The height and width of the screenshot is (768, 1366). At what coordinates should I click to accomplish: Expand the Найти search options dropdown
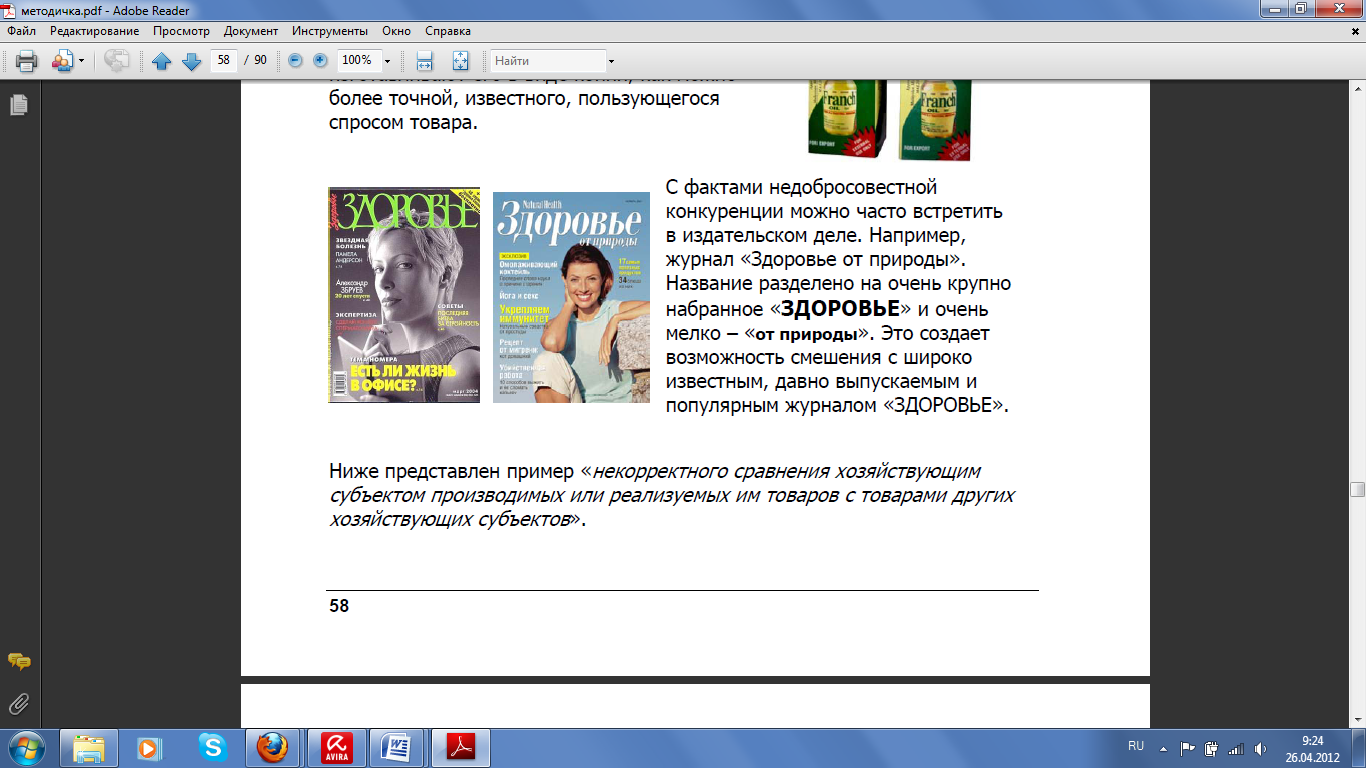coord(611,61)
